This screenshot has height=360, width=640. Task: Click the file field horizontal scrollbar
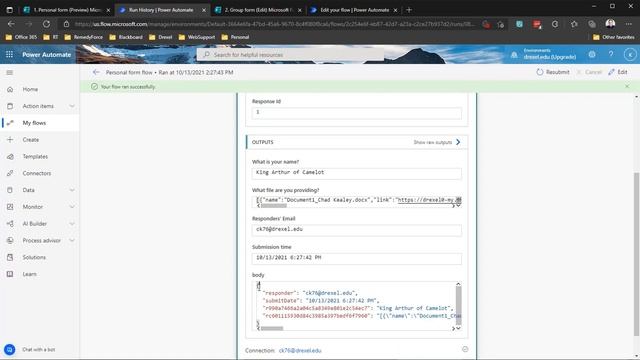point(274,206)
